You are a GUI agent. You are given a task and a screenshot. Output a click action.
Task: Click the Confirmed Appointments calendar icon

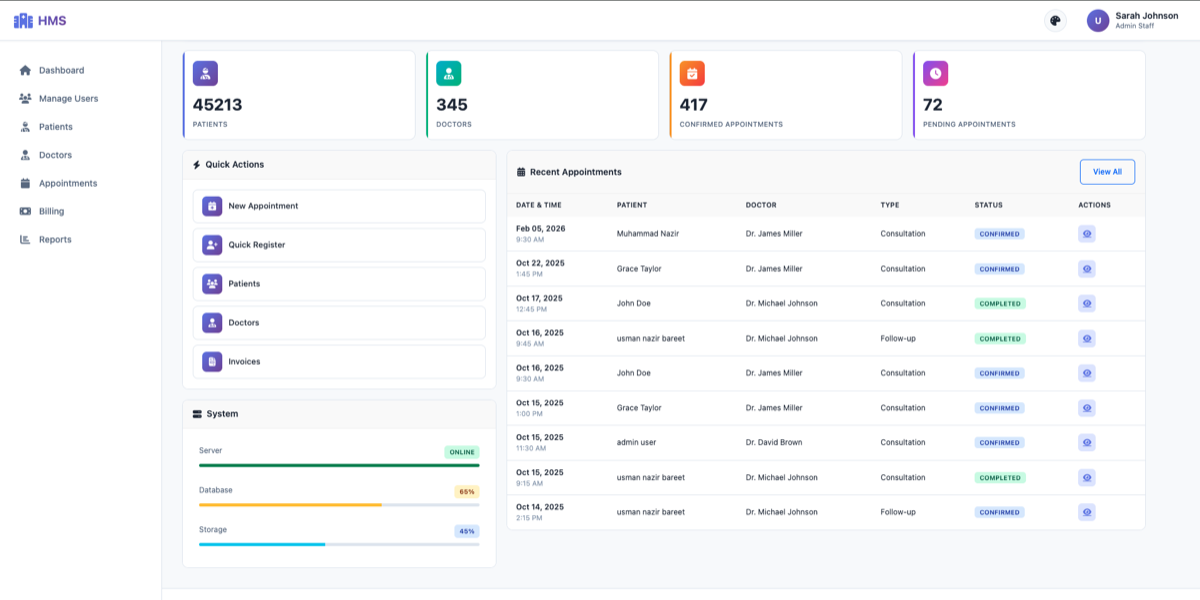[691, 72]
